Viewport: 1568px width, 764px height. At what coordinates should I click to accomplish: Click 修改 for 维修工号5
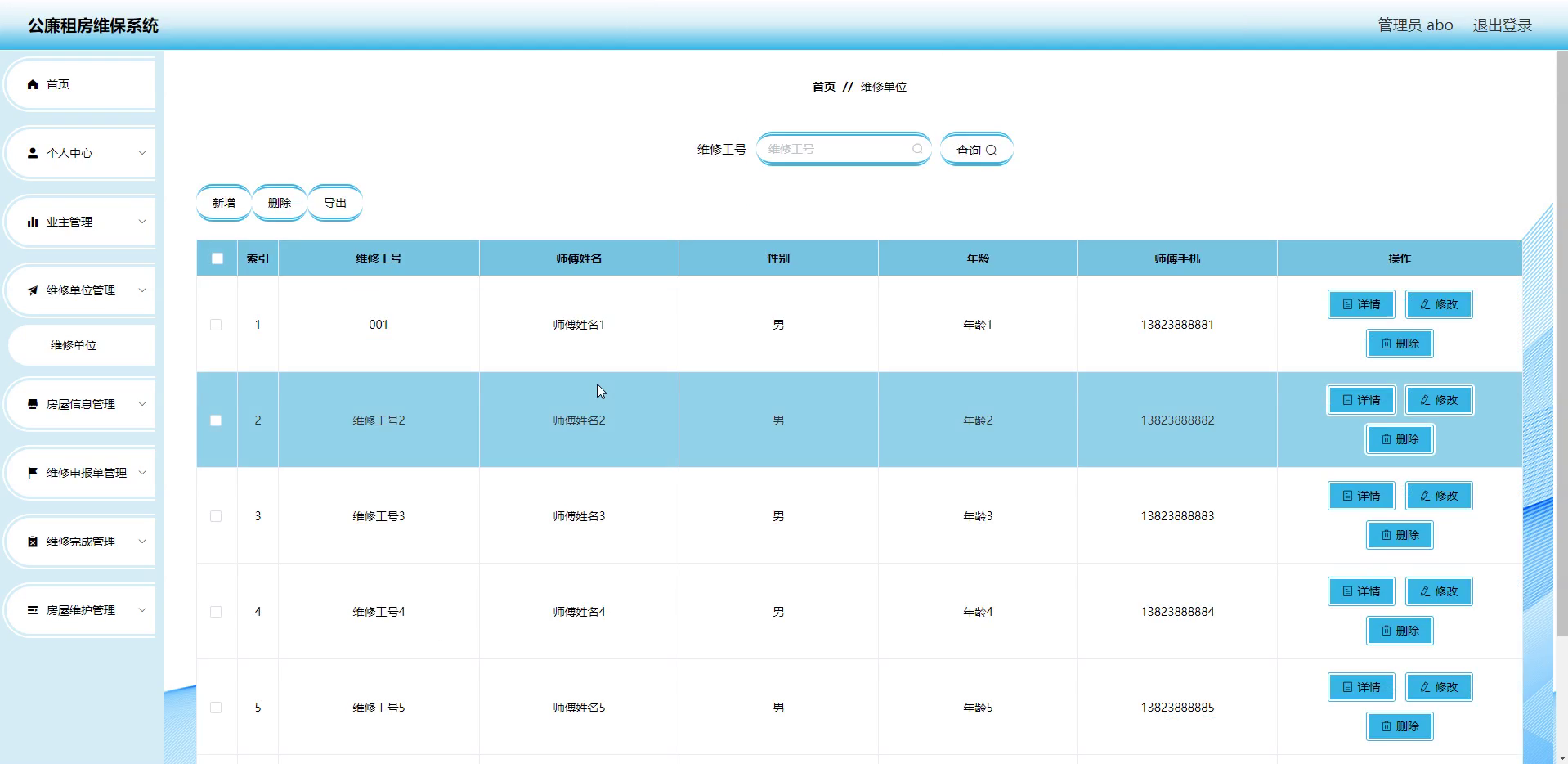point(1439,687)
